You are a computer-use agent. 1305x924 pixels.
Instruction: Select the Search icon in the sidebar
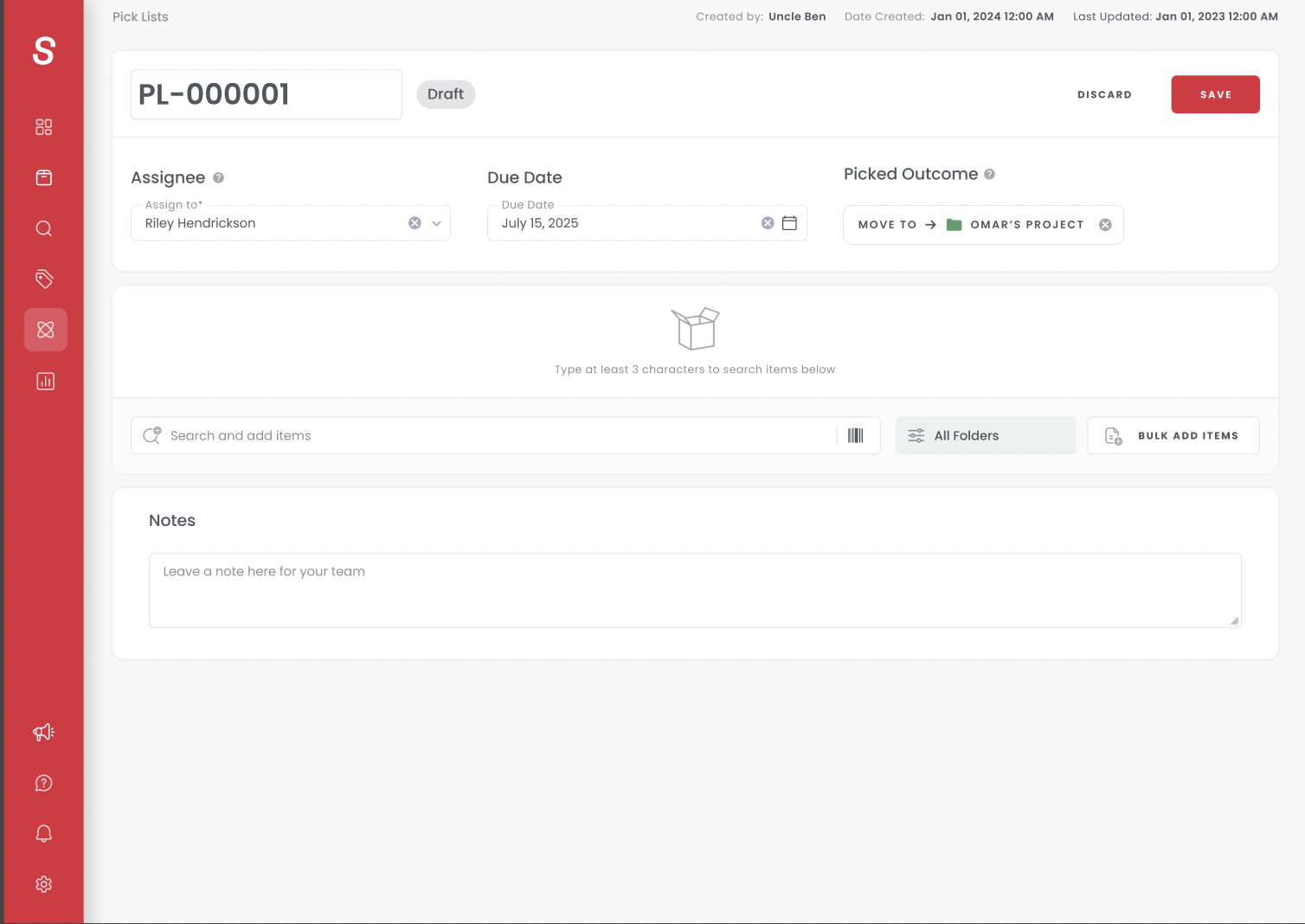[x=43, y=228]
